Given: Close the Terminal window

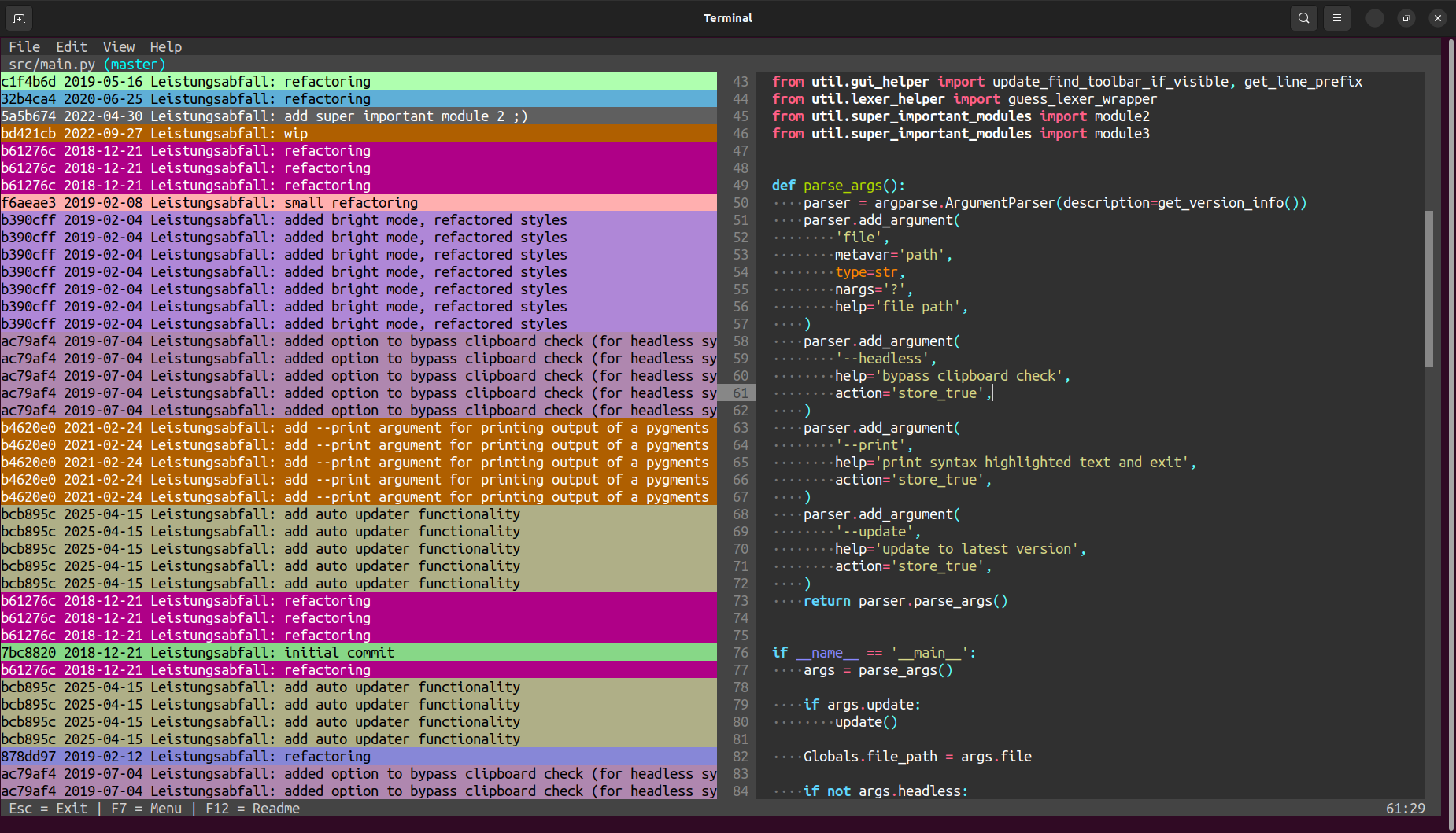Looking at the screenshot, I should point(1437,18).
